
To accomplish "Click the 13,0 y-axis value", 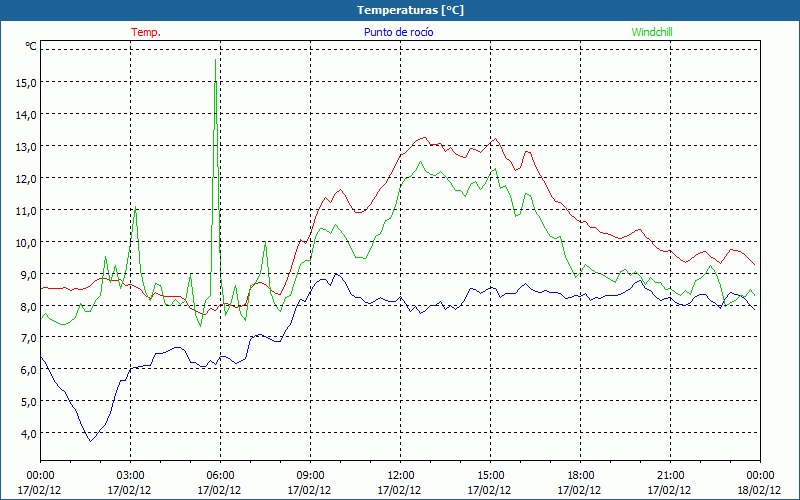I will (x=26, y=146).
